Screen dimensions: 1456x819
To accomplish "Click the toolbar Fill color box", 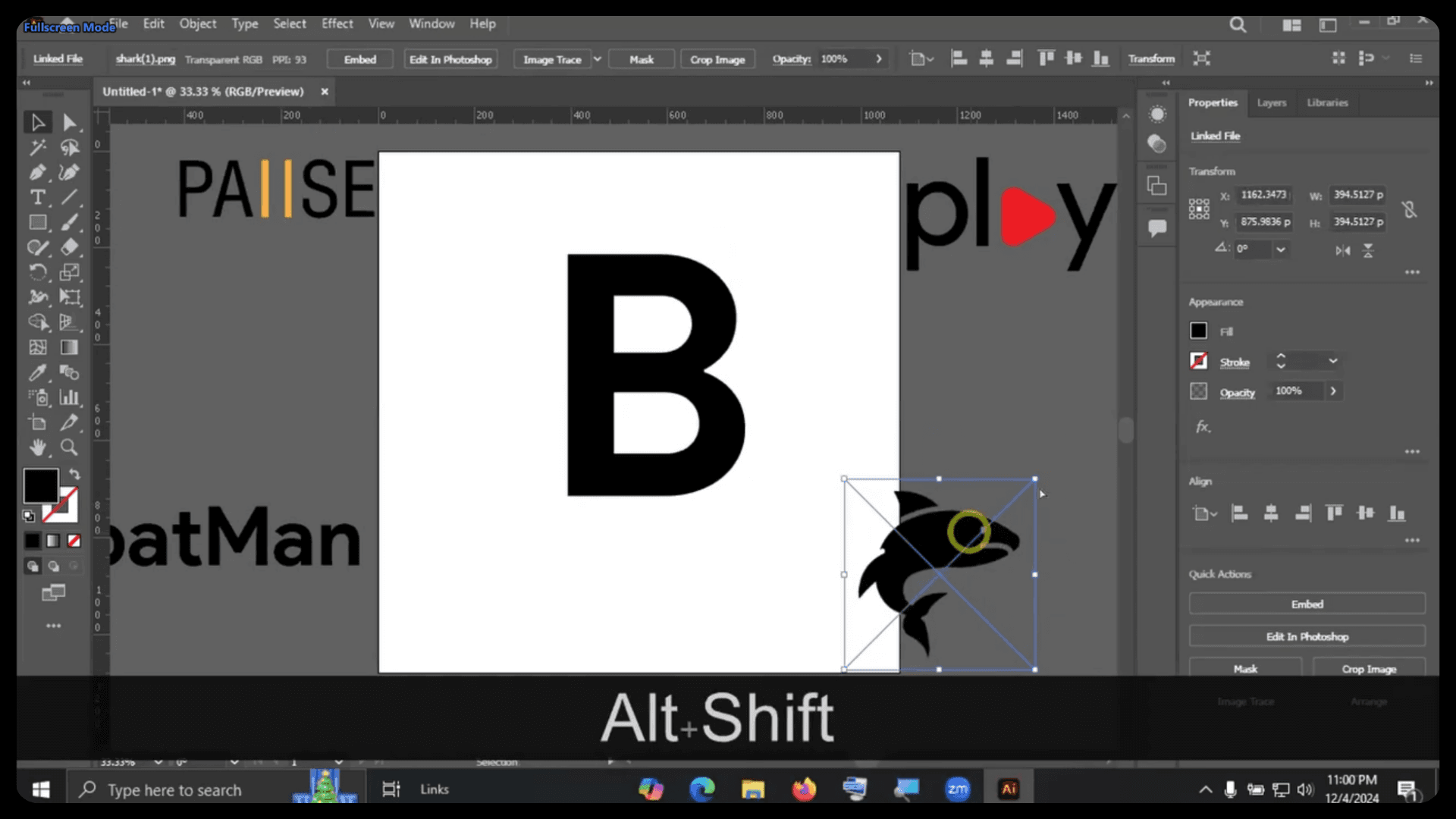I will 41,485.
